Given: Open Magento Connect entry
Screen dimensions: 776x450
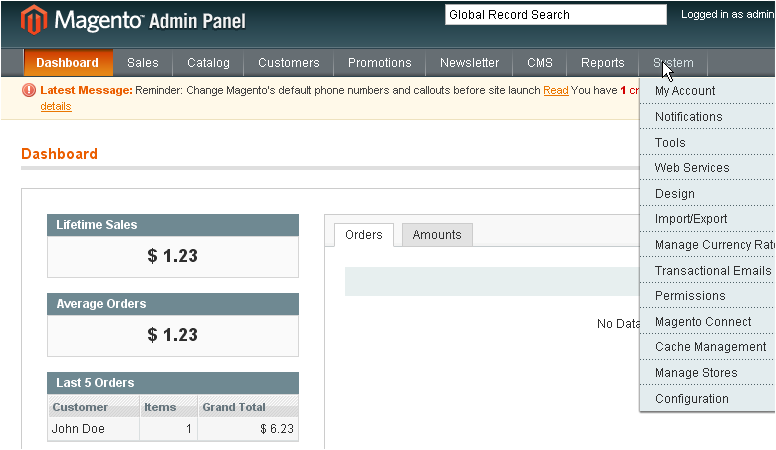Looking at the screenshot, I should (x=707, y=322).
